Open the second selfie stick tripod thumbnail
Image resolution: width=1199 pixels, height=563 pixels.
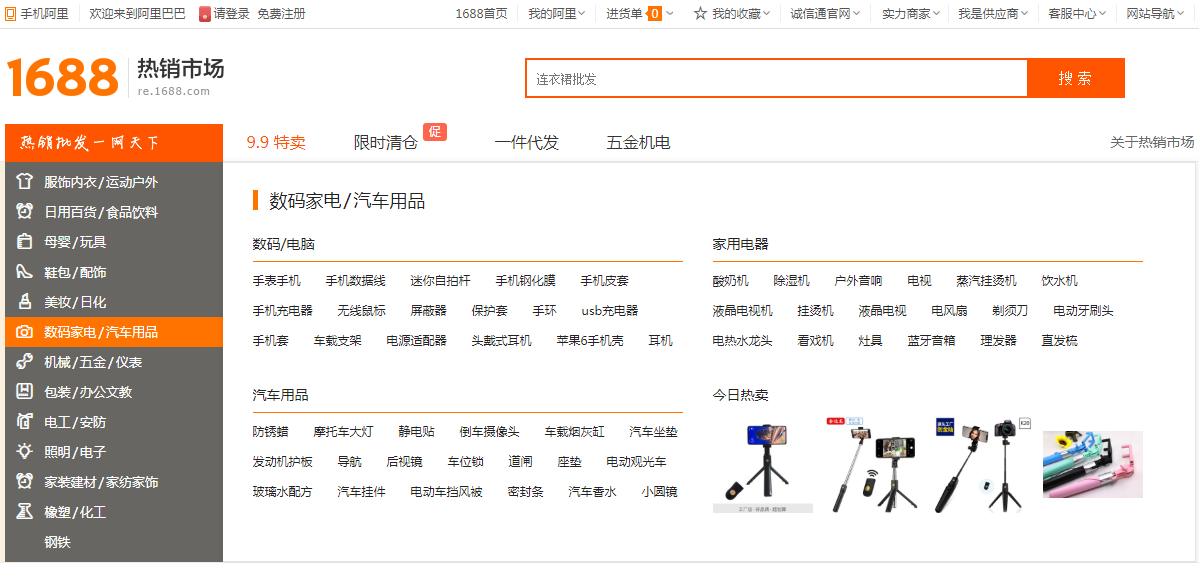(x=873, y=465)
